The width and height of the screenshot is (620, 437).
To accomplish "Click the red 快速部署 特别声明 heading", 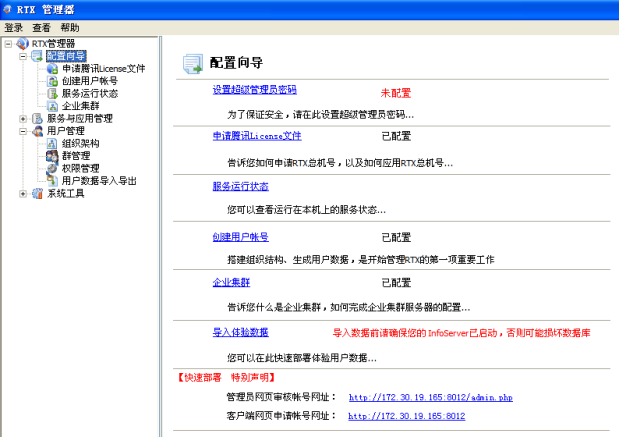I will [x=225, y=378].
